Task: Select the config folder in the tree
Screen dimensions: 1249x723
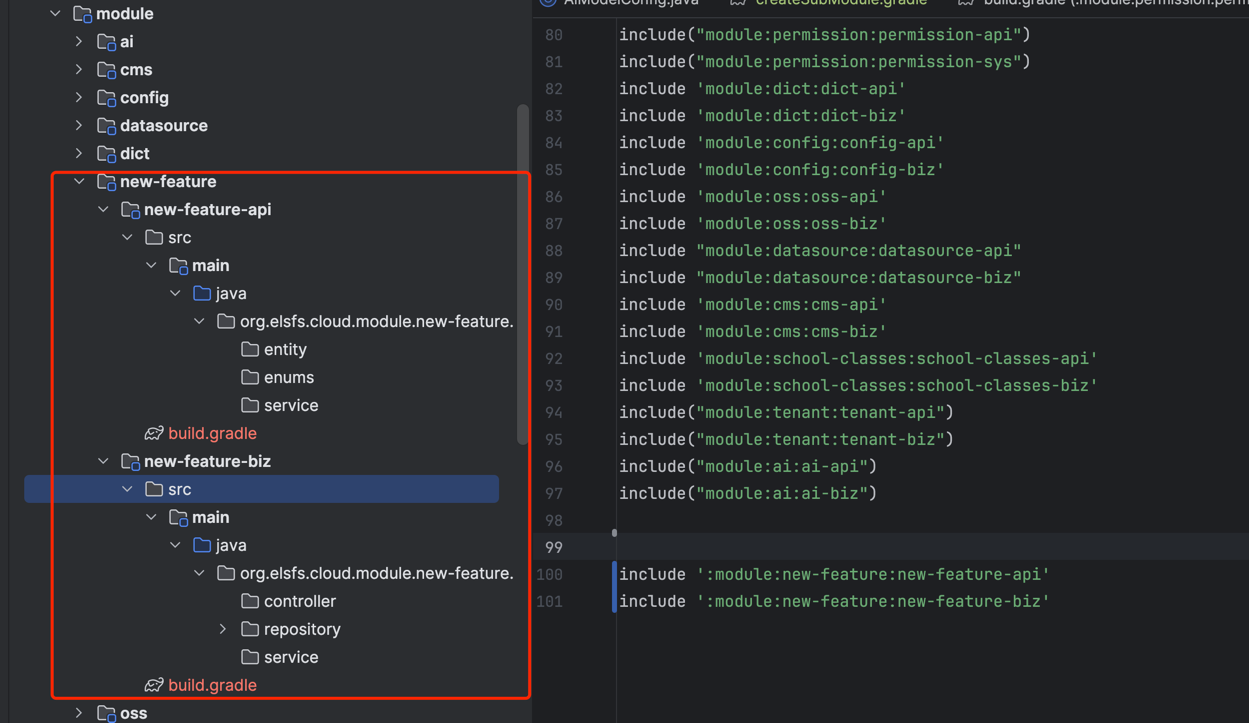Action: pos(144,98)
